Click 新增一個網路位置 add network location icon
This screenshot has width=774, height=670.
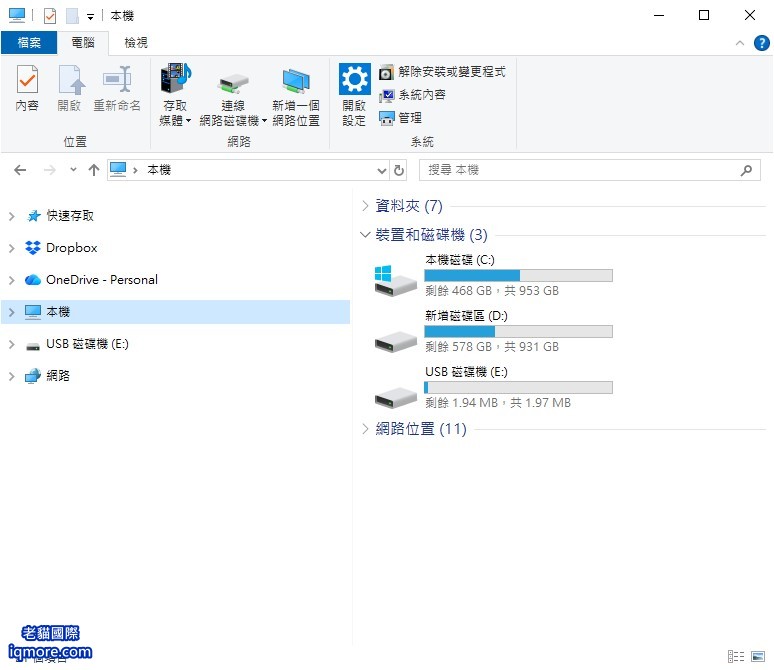296,81
